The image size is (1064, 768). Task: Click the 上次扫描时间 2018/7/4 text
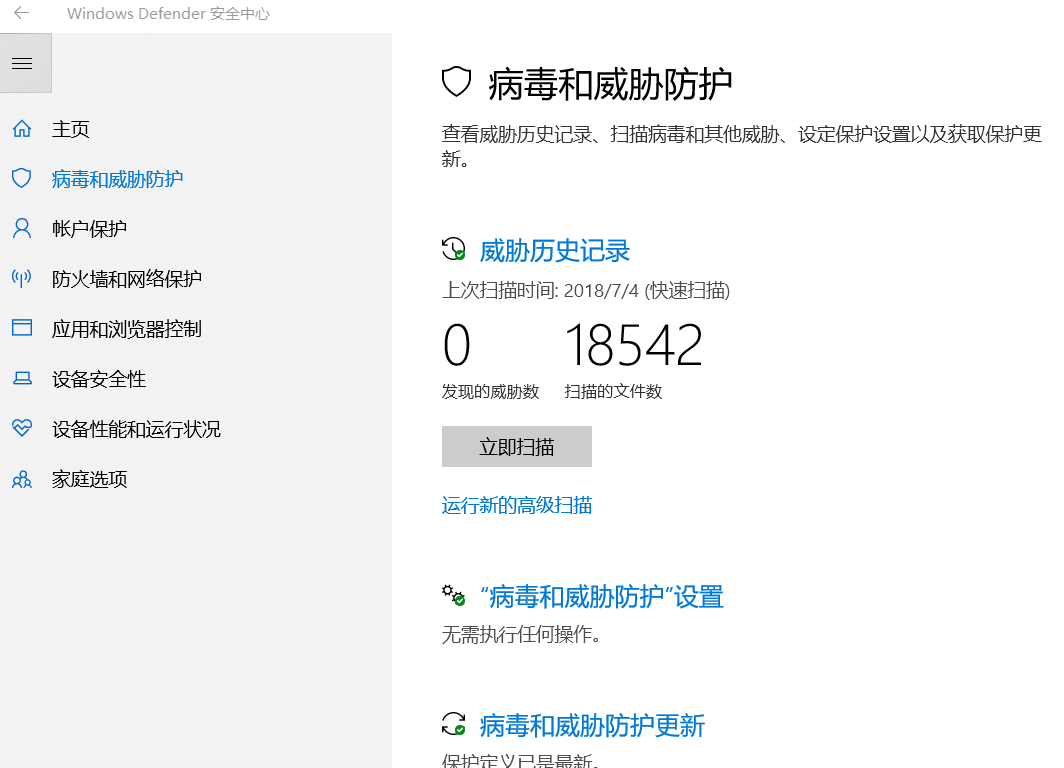coord(586,290)
